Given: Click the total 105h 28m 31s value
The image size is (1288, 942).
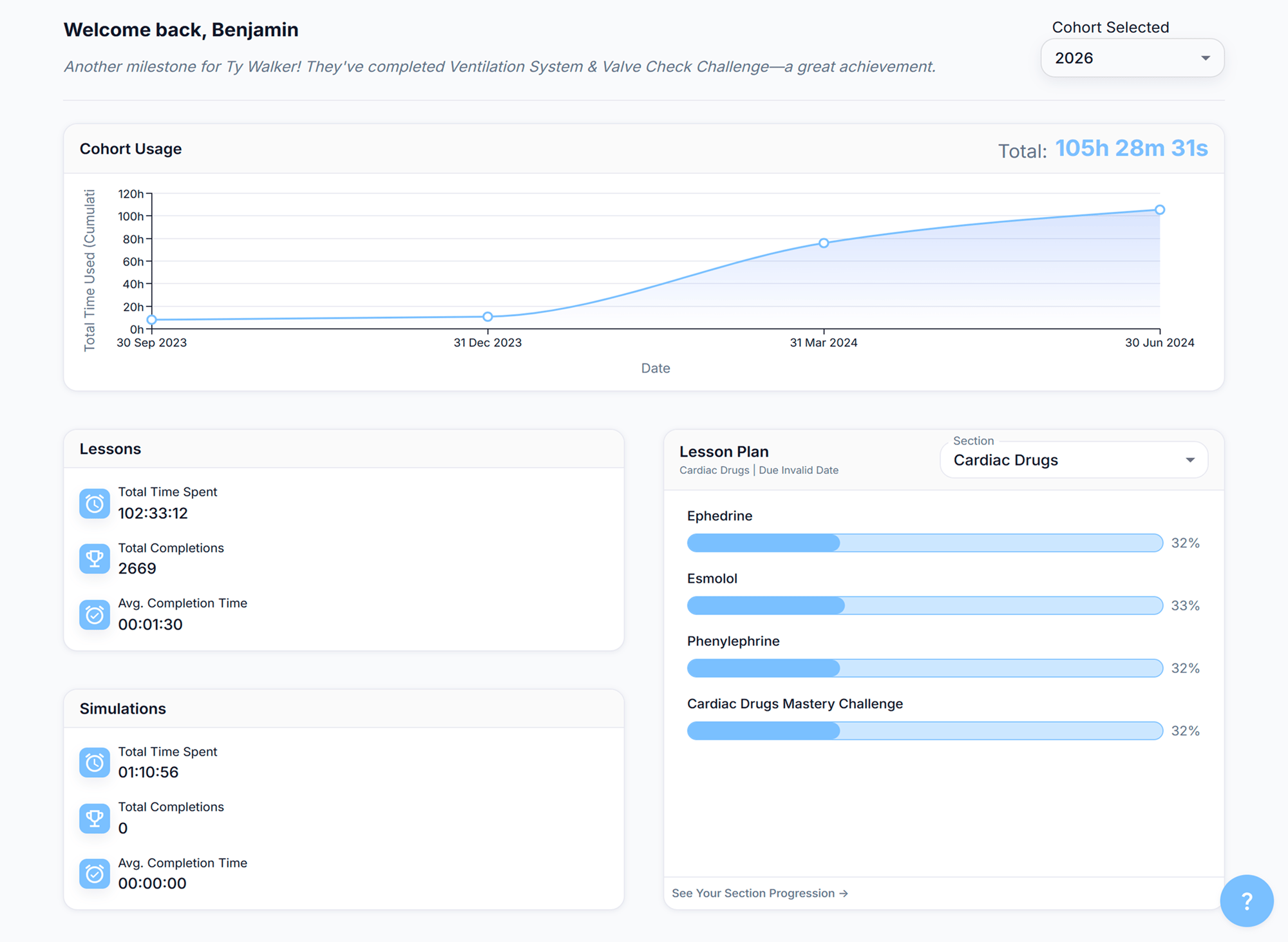Looking at the screenshot, I should (x=1132, y=148).
